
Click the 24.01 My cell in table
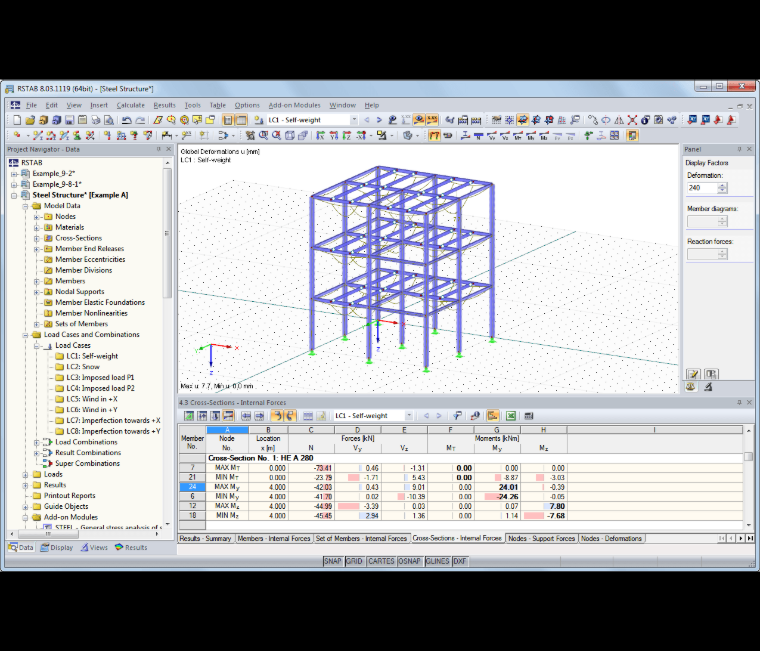497,487
